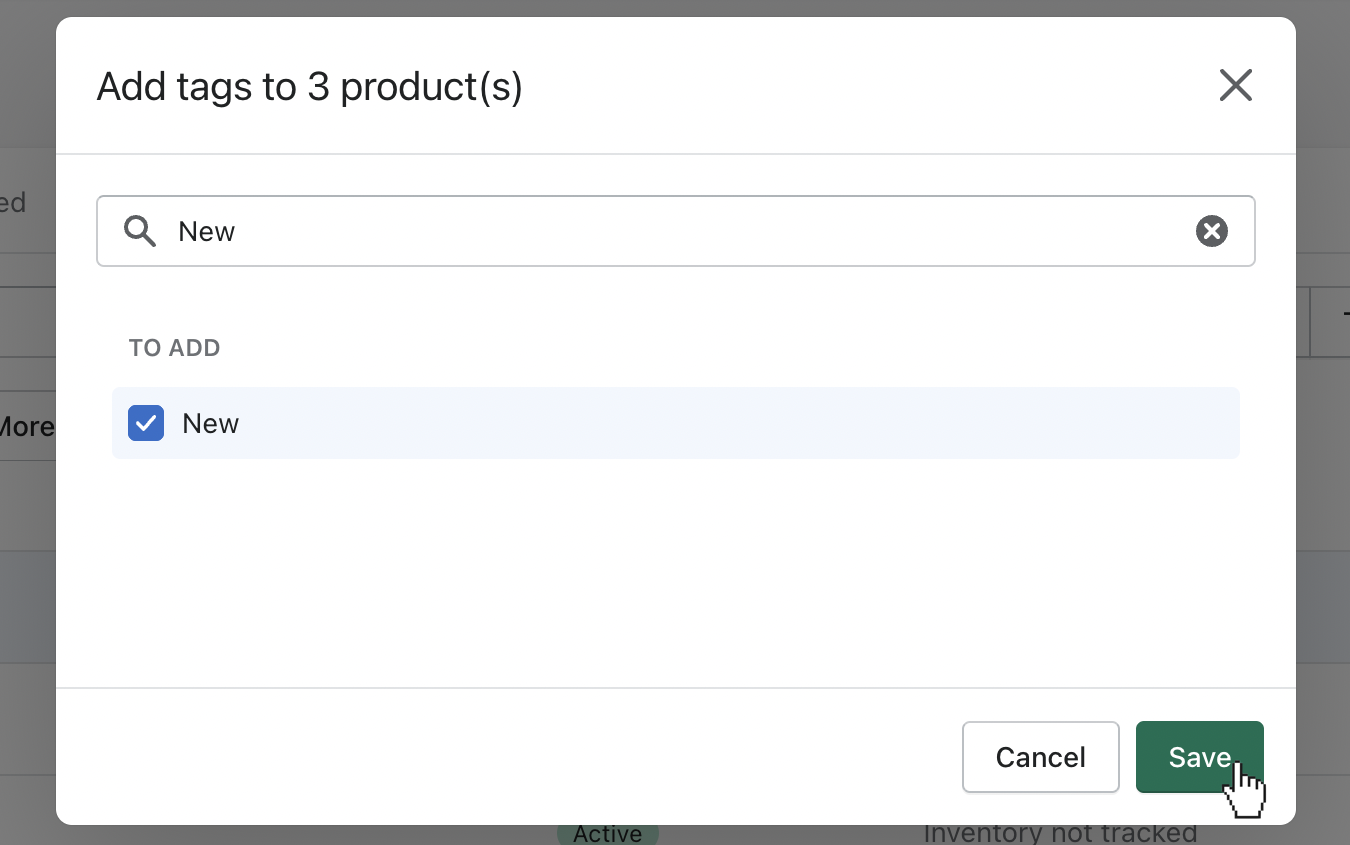Click the dimmed backdrop above the dialog
The width and height of the screenshot is (1350, 845).
(x=675, y=8)
